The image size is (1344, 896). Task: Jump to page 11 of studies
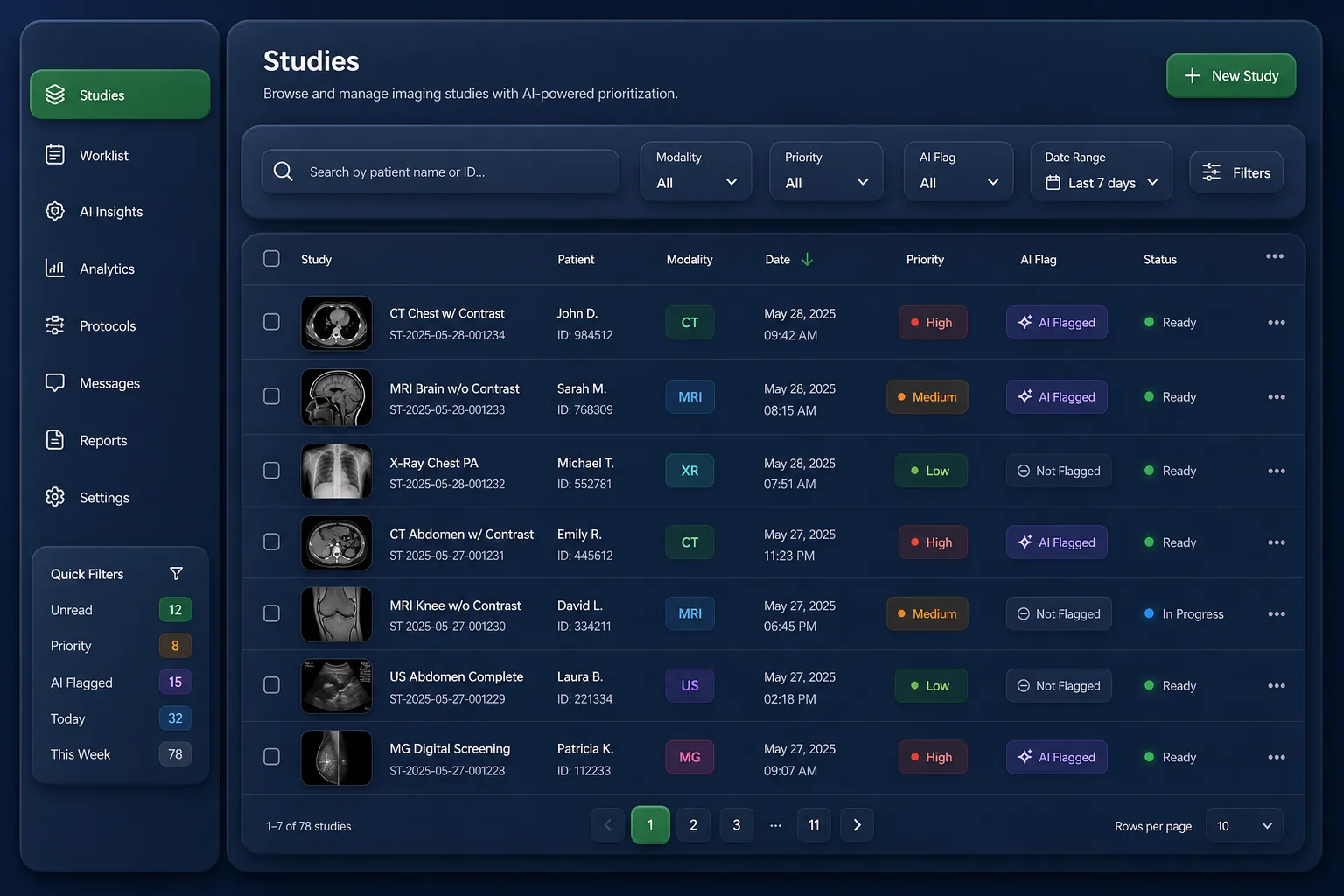[814, 825]
